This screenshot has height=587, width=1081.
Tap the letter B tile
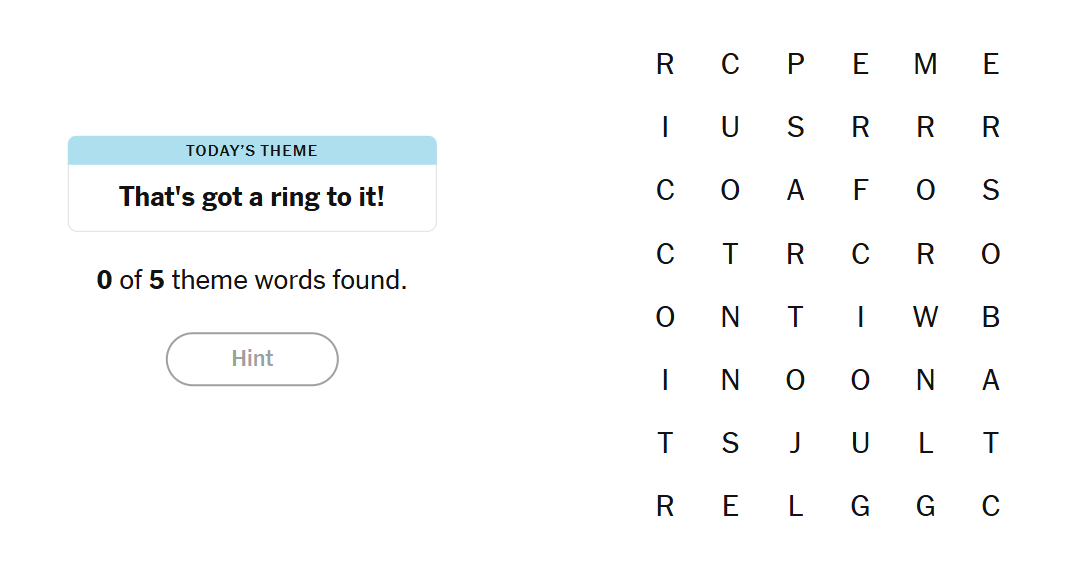point(990,318)
